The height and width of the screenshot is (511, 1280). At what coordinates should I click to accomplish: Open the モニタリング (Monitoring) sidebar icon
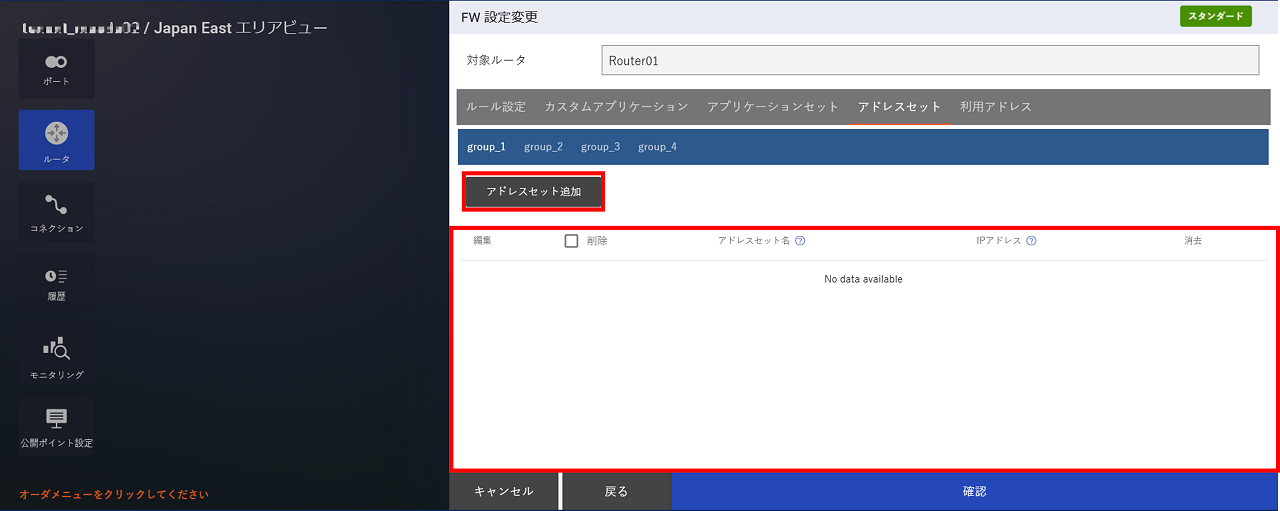coord(56,355)
